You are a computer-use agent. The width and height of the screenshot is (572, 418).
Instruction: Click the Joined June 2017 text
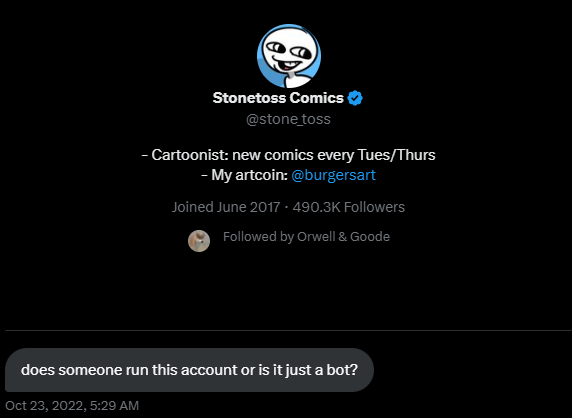point(226,207)
